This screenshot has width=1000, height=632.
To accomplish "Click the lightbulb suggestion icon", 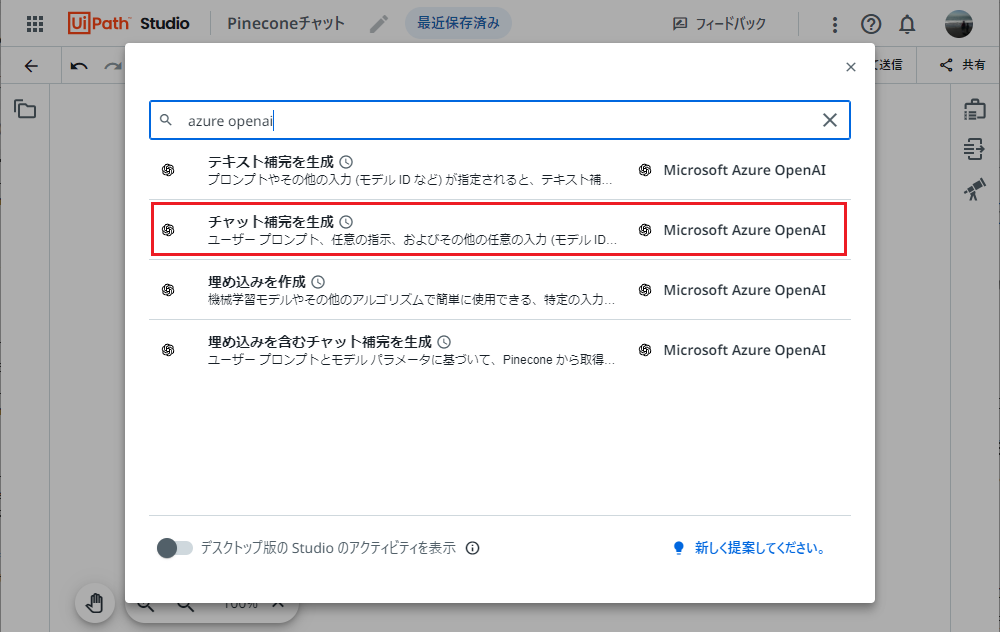I will (679, 548).
